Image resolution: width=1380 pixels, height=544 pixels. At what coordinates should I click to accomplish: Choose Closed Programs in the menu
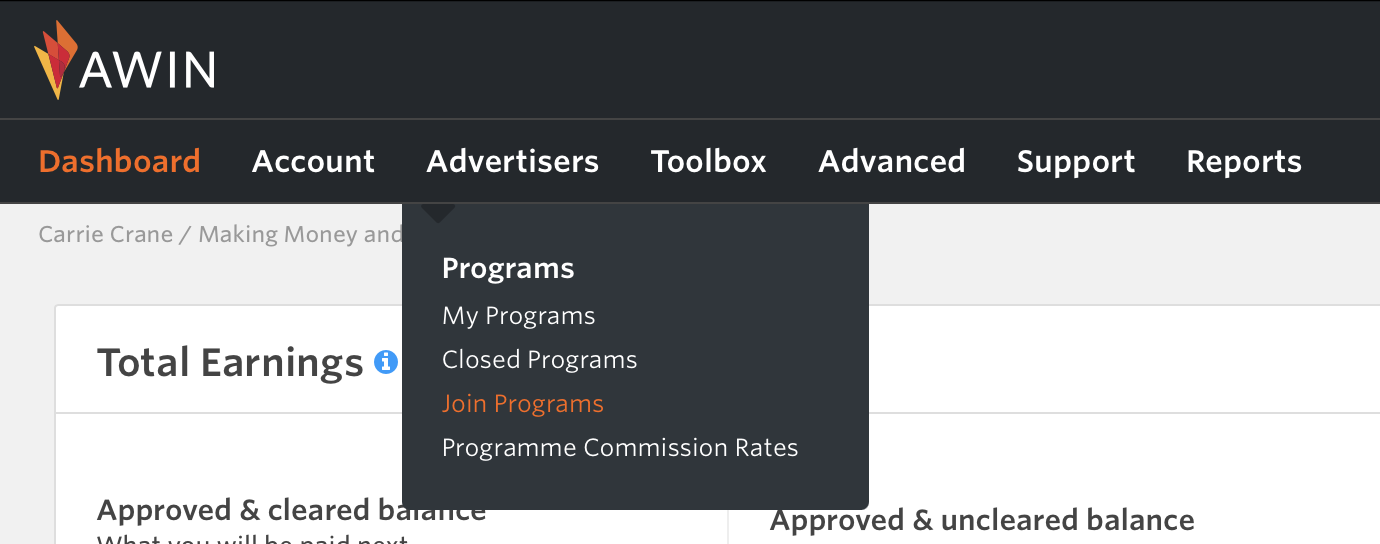click(x=539, y=360)
